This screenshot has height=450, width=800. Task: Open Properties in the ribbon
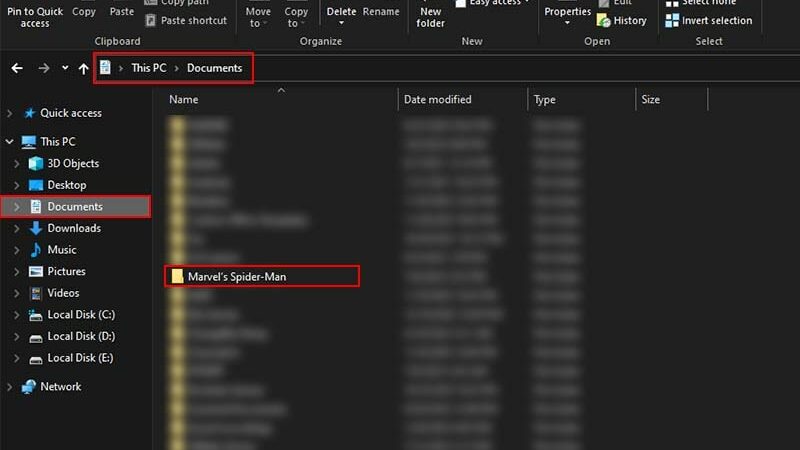tap(567, 11)
